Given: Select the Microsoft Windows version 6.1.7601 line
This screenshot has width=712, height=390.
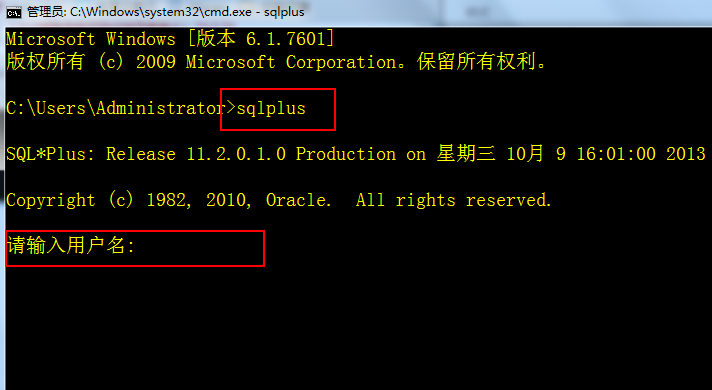Looking at the screenshot, I should click(x=170, y=39).
